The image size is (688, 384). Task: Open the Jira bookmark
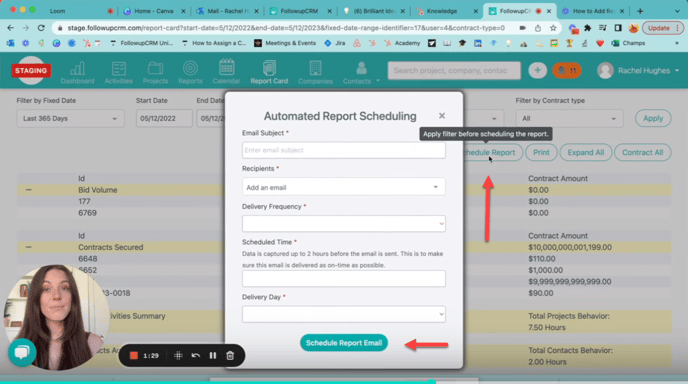click(x=335, y=43)
